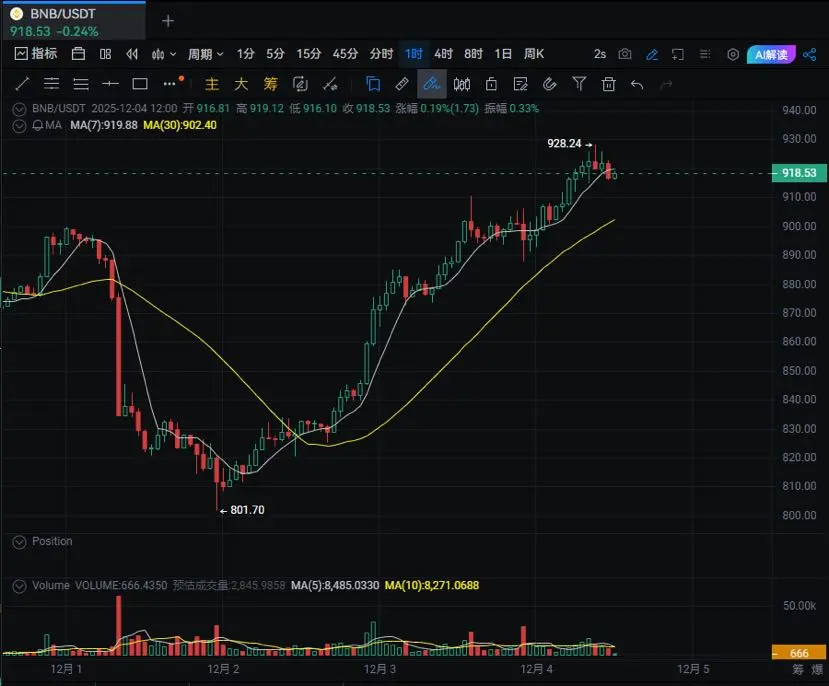The image size is (829, 686).
Task: Collapse the Volume panel chevron
Action: pyautogui.click(x=19, y=587)
